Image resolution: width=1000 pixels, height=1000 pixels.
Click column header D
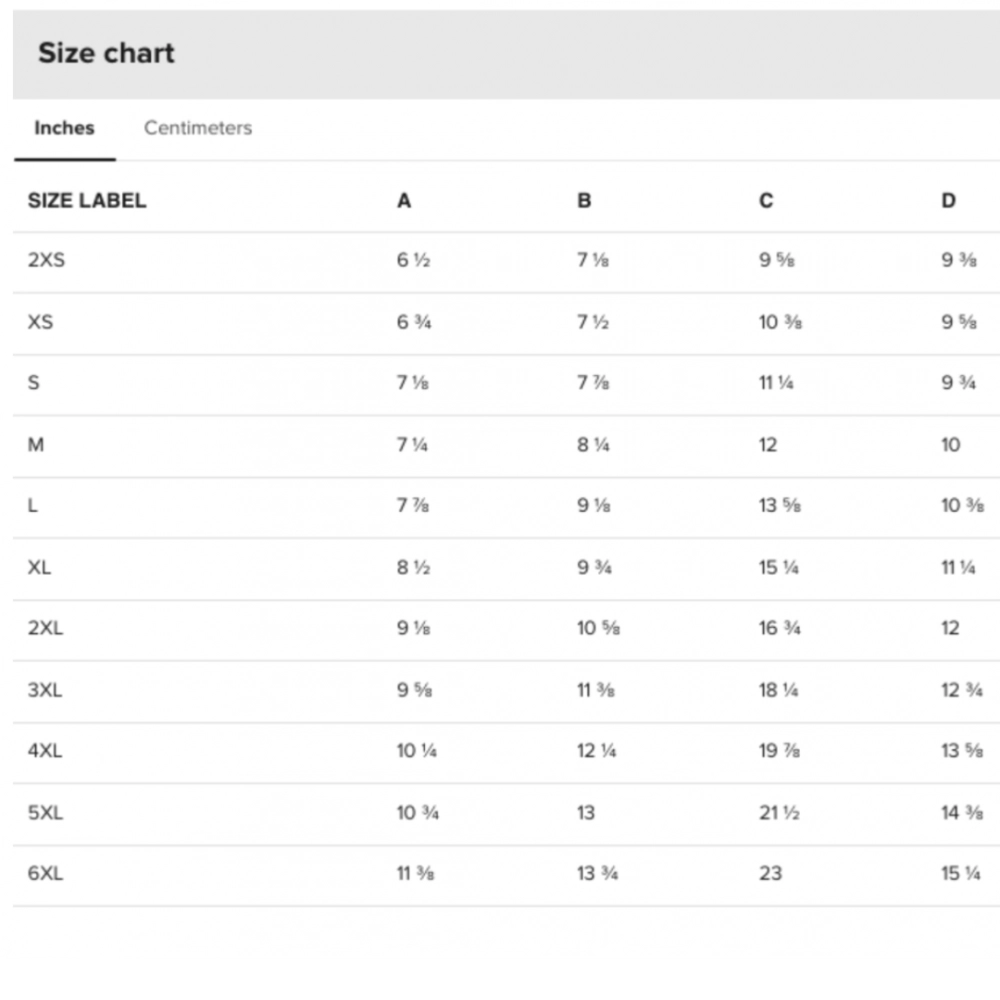[x=948, y=200]
